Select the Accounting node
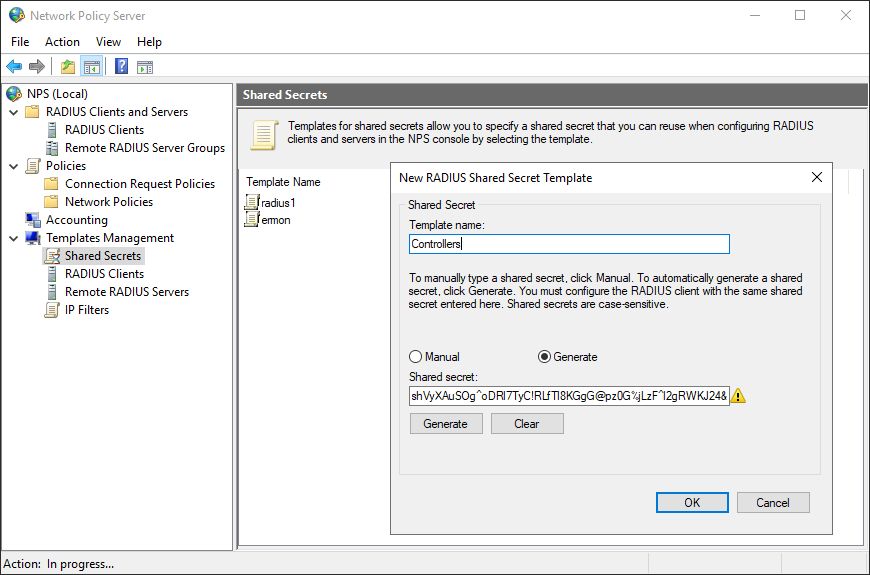Image resolution: width=870 pixels, height=575 pixels. click(77, 220)
